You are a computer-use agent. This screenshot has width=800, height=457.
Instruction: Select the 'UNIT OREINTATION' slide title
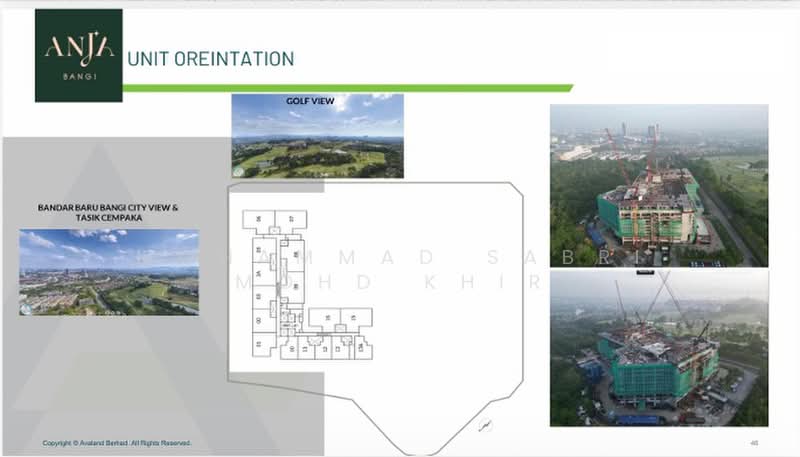(x=211, y=59)
